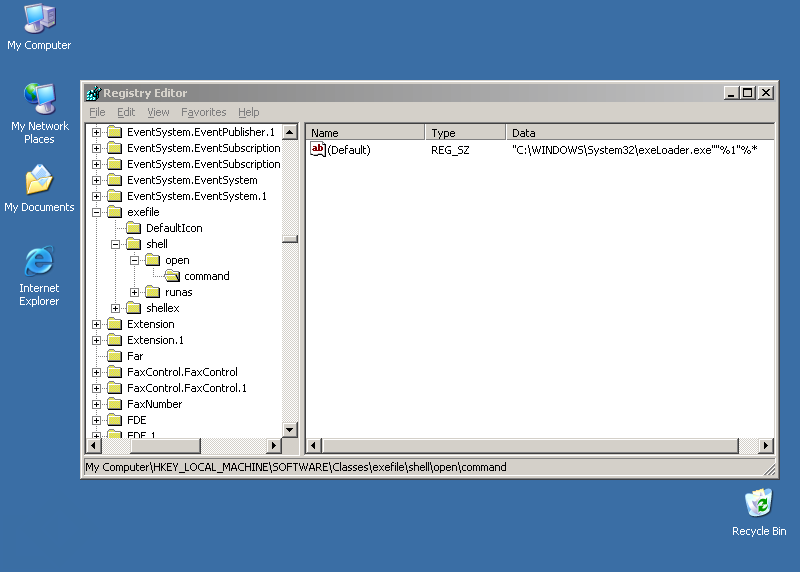Click the FaxNumber folder icon

click(x=115, y=404)
